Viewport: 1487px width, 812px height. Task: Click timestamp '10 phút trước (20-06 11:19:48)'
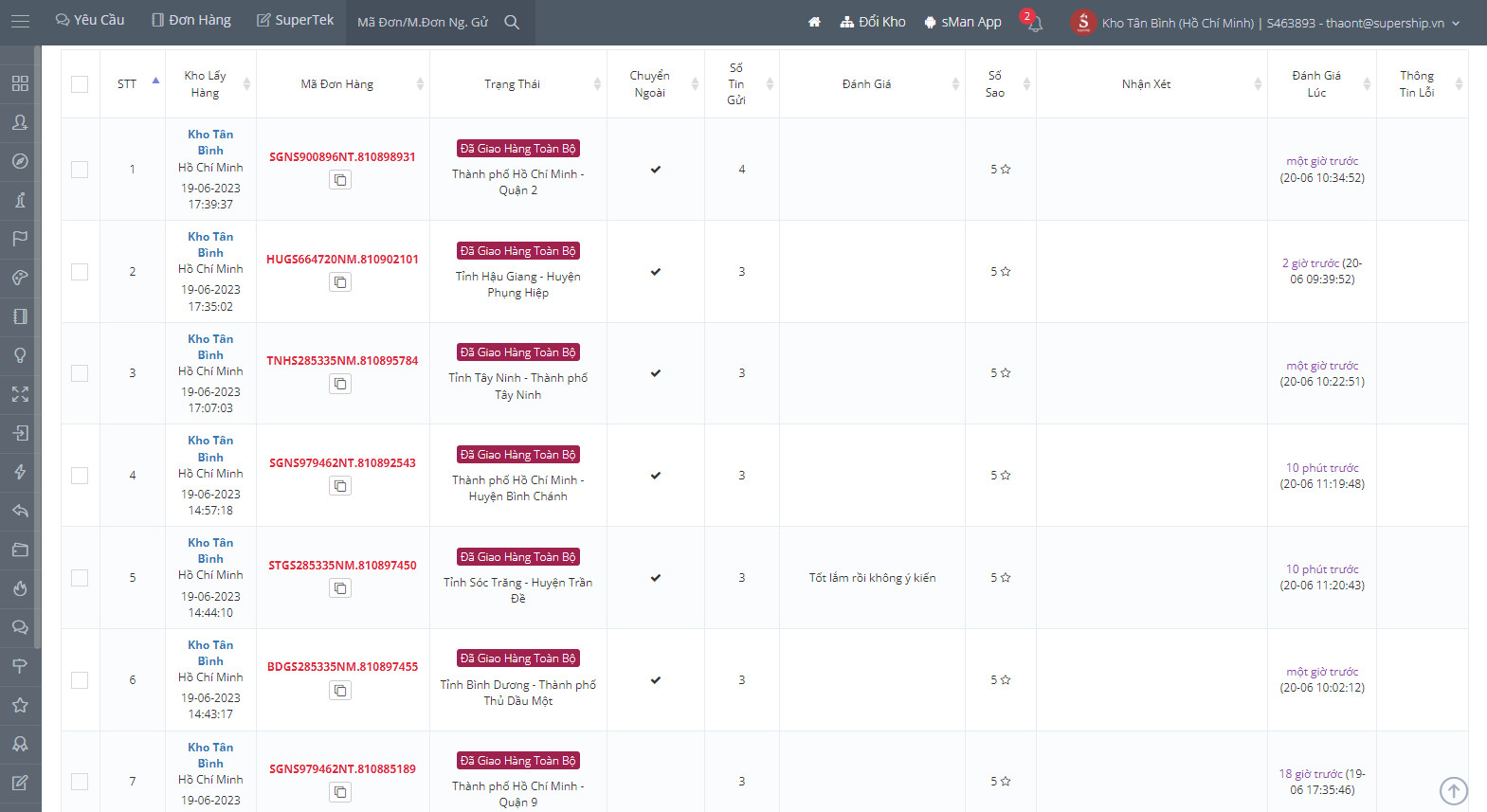[x=1322, y=476]
